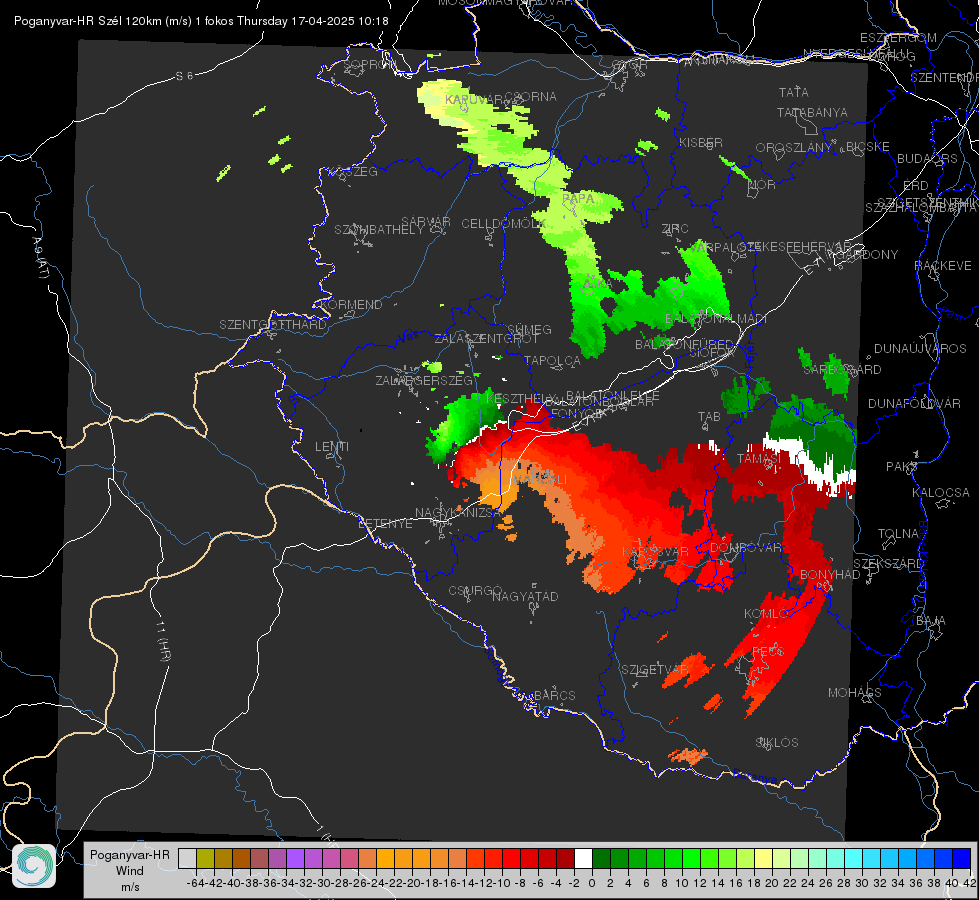Select the KISBER town label
The image size is (979, 900).
coord(701,142)
